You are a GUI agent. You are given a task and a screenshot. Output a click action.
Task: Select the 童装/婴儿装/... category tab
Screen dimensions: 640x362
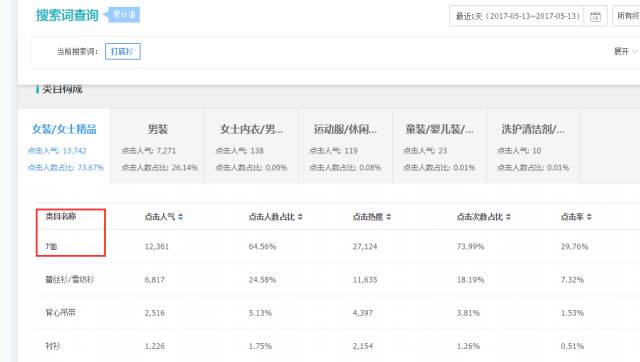439,146
